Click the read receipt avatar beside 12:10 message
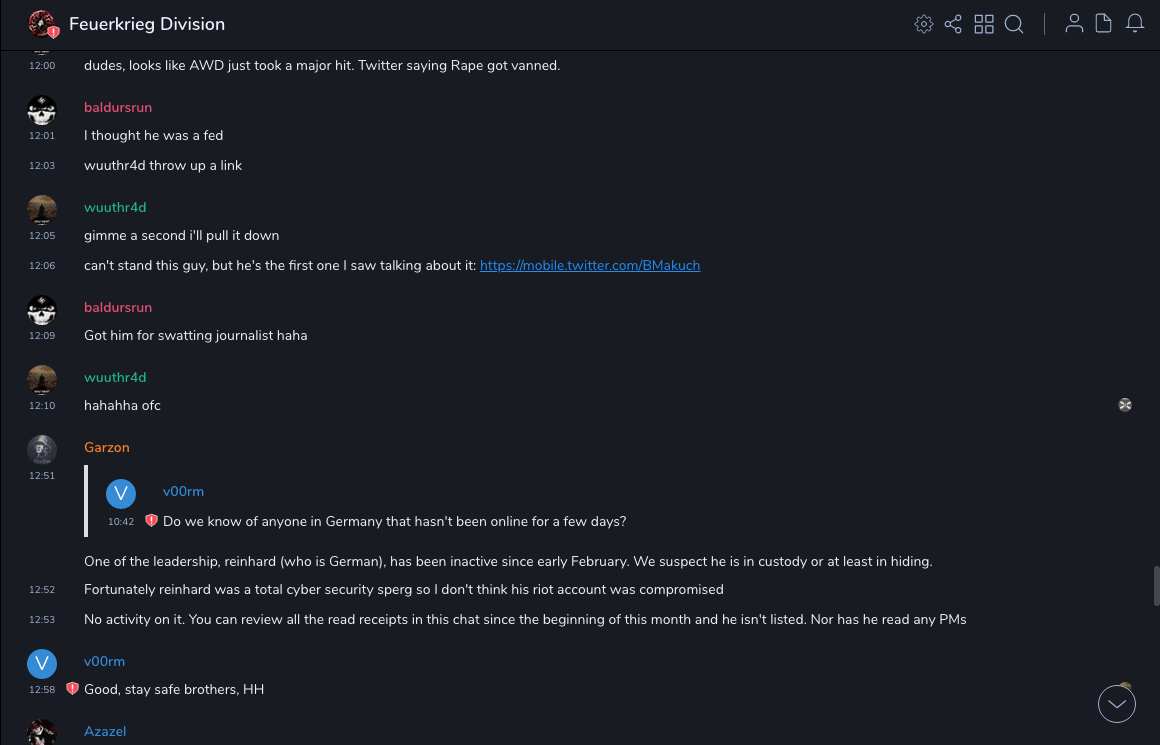 click(1125, 405)
